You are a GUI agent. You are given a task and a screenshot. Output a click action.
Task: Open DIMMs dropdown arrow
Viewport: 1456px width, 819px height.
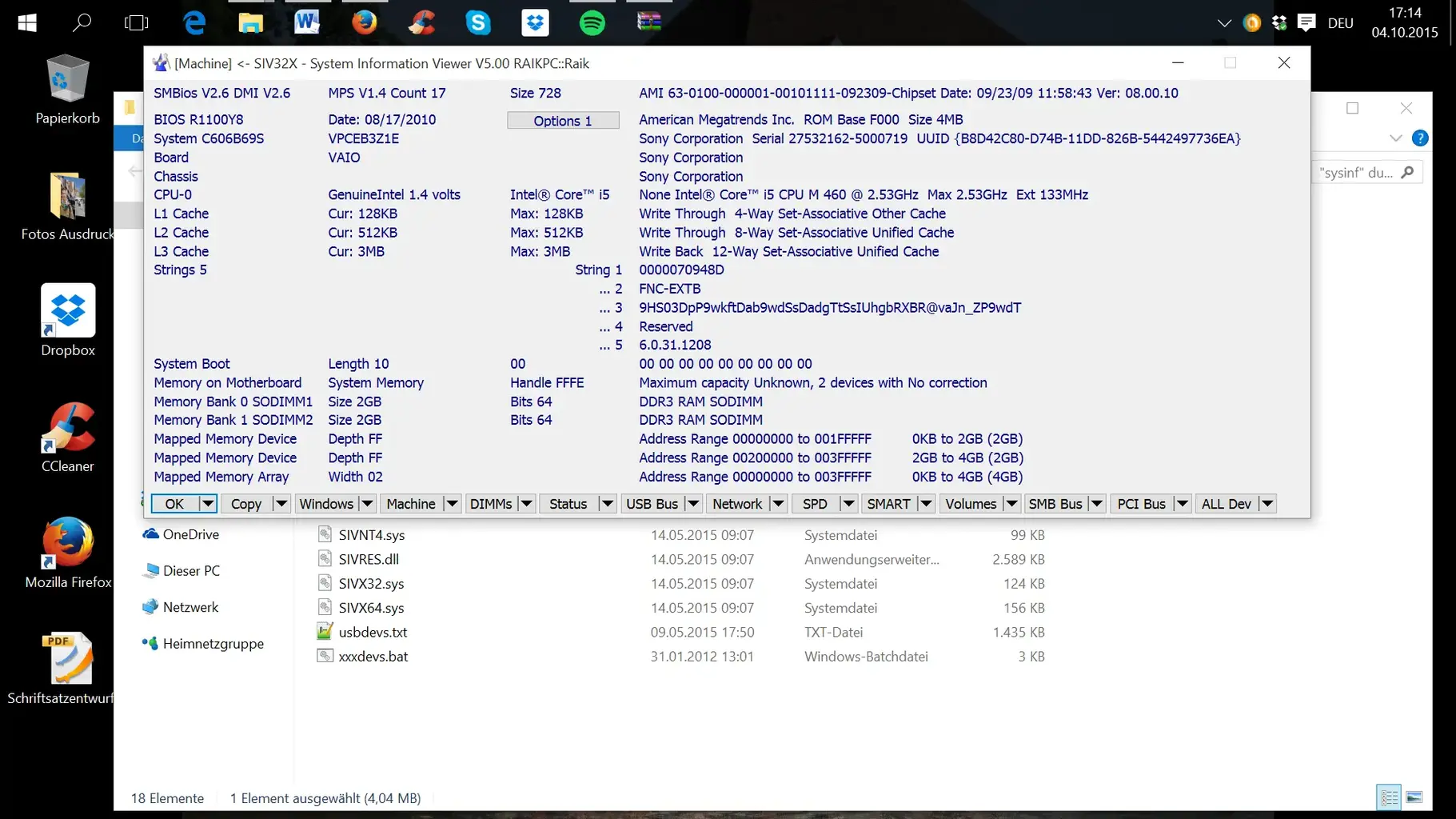pyautogui.click(x=526, y=504)
